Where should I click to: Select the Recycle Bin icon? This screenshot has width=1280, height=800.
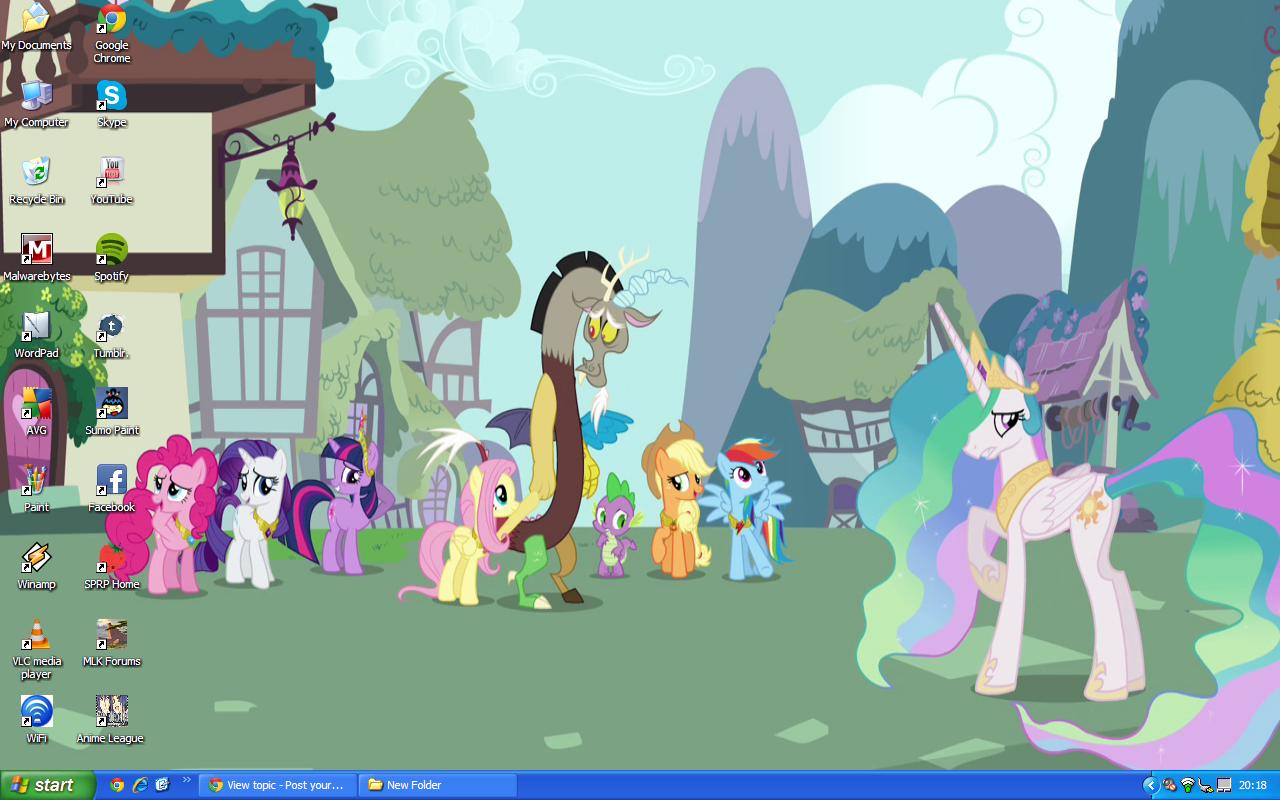(x=36, y=173)
